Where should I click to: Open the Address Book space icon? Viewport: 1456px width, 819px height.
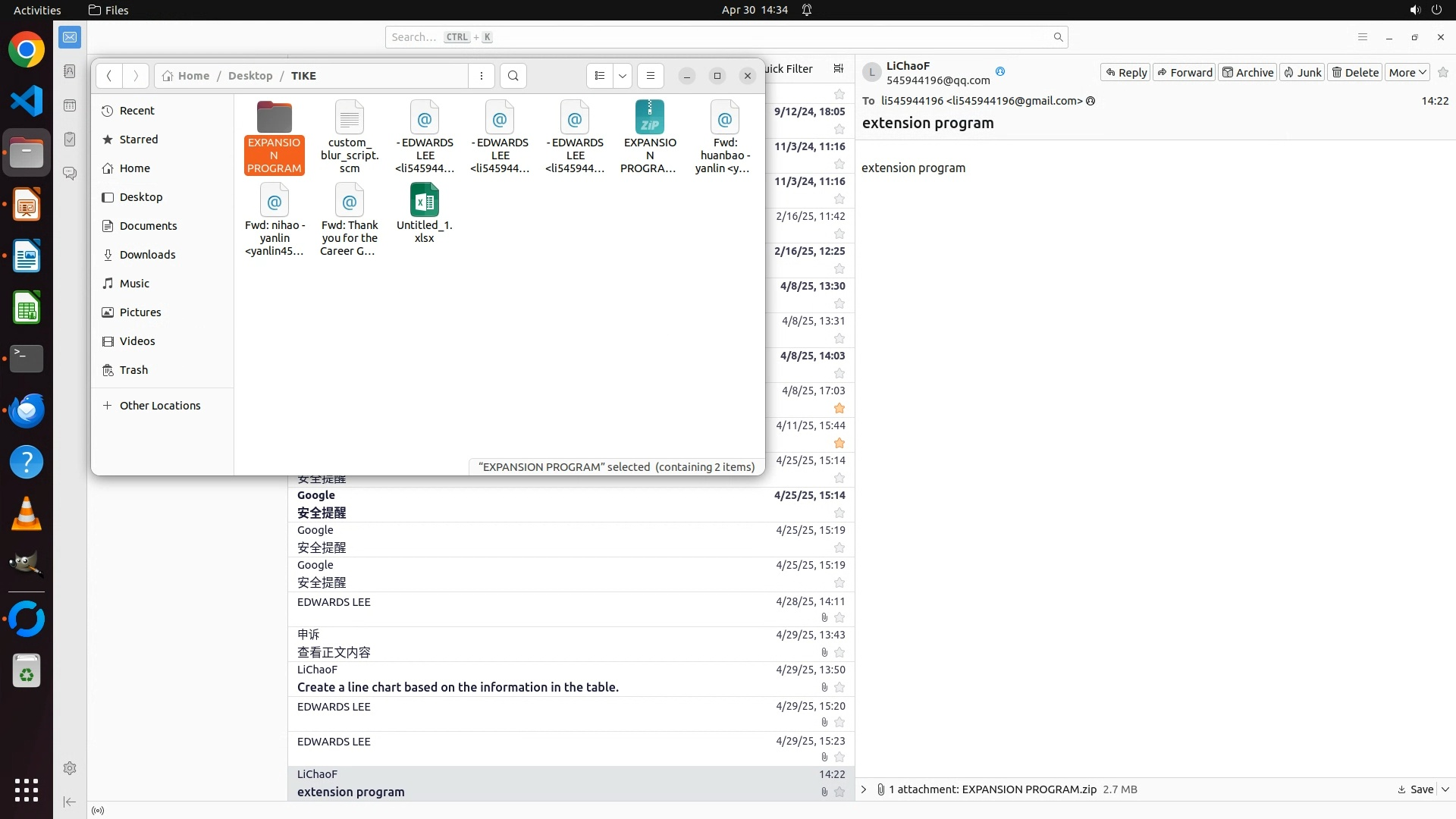click(x=70, y=71)
